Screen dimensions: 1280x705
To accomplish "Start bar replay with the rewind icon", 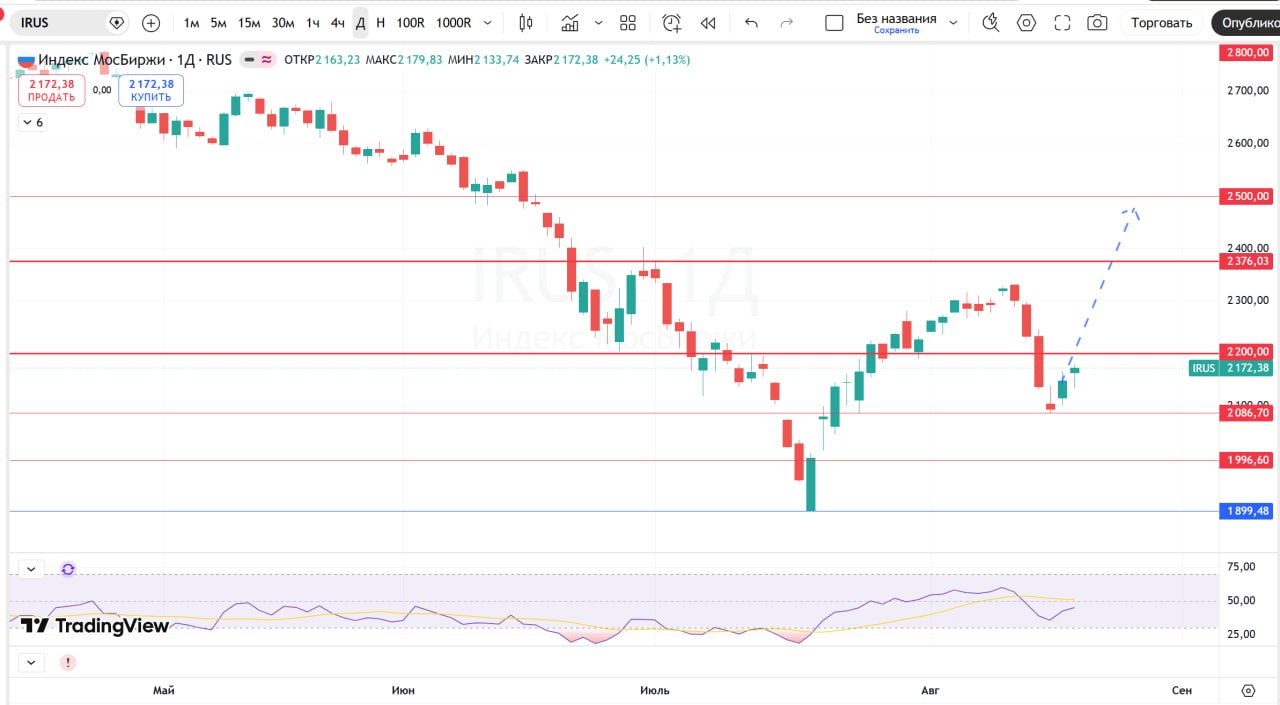I will point(708,22).
